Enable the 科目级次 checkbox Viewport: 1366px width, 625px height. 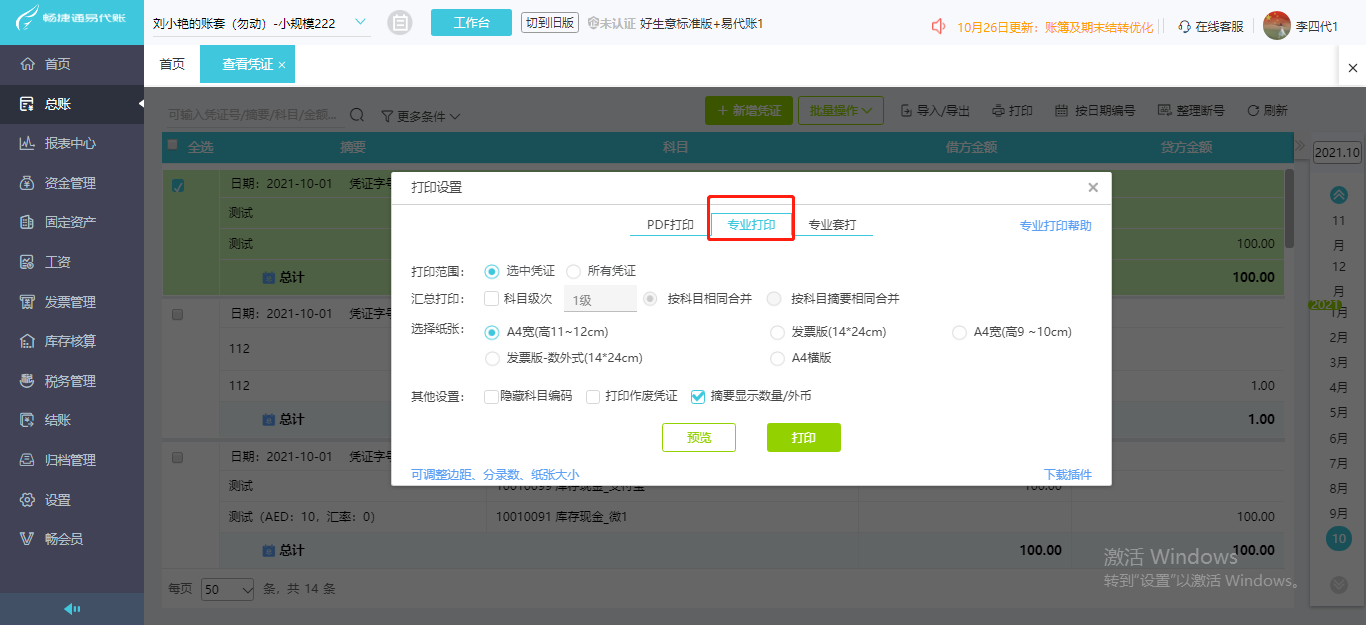pyautogui.click(x=491, y=298)
